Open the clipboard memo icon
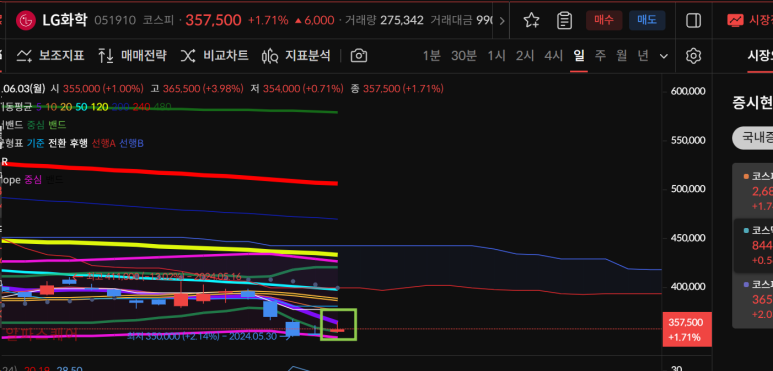The image size is (773, 371). 564,20
